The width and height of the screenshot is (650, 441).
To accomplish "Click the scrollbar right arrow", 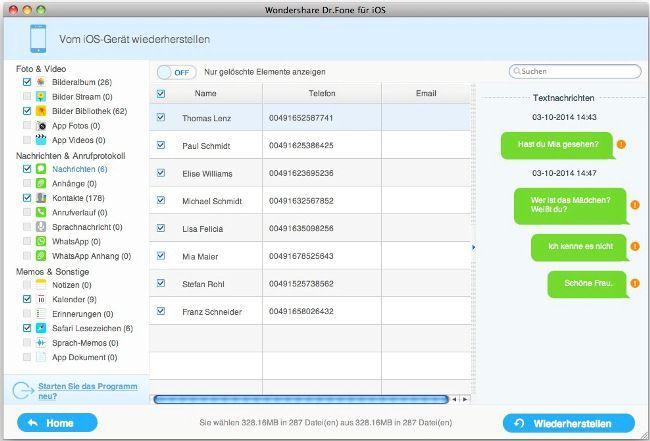I will [x=465, y=400].
